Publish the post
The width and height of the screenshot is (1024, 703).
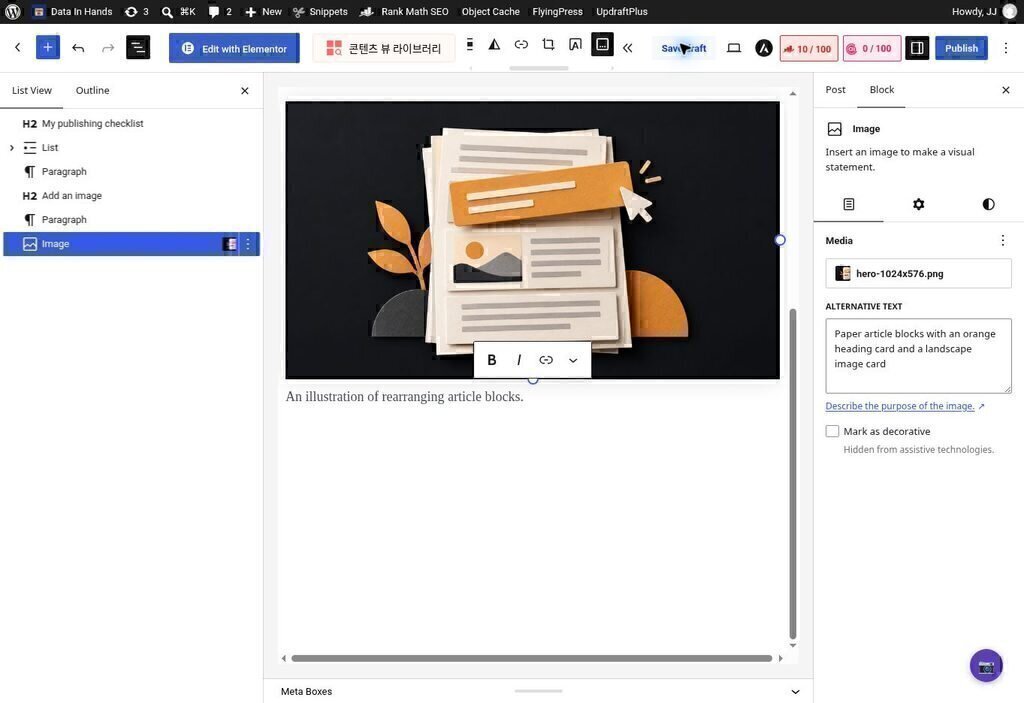[961, 48]
